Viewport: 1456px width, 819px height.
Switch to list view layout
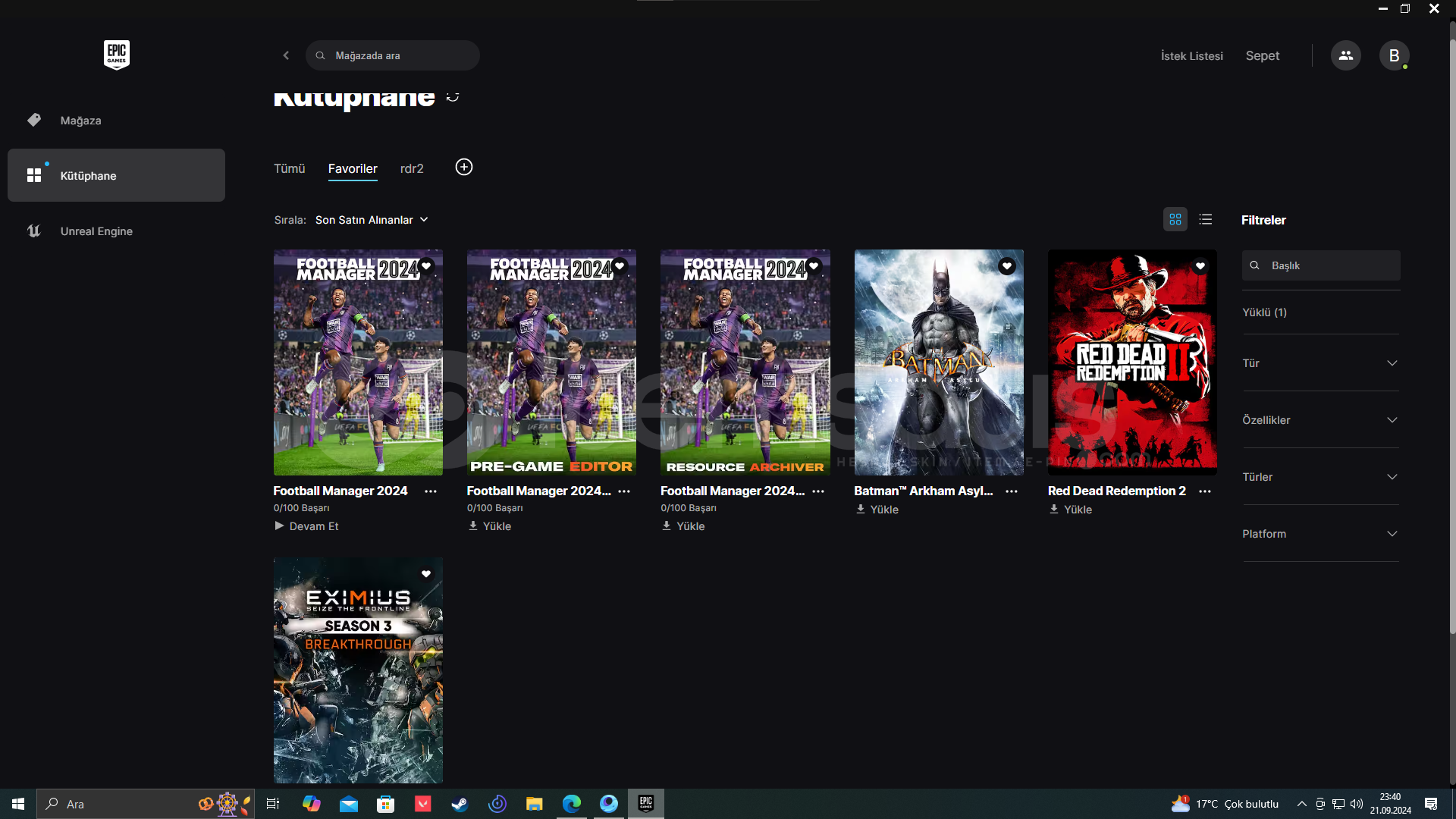click(1206, 220)
